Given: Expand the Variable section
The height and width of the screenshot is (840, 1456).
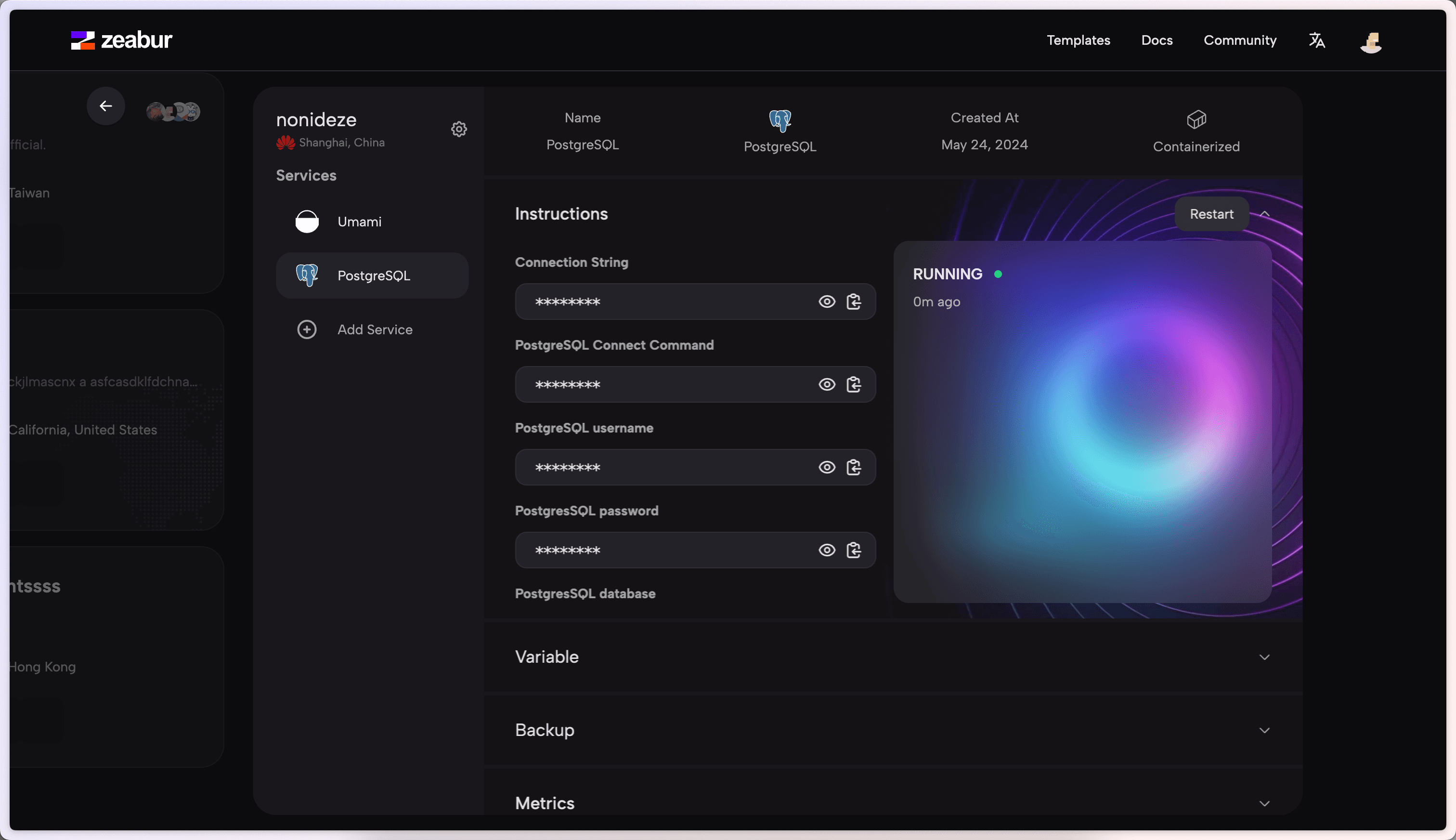Looking at the screenshot, I should tap(1264, 657).
